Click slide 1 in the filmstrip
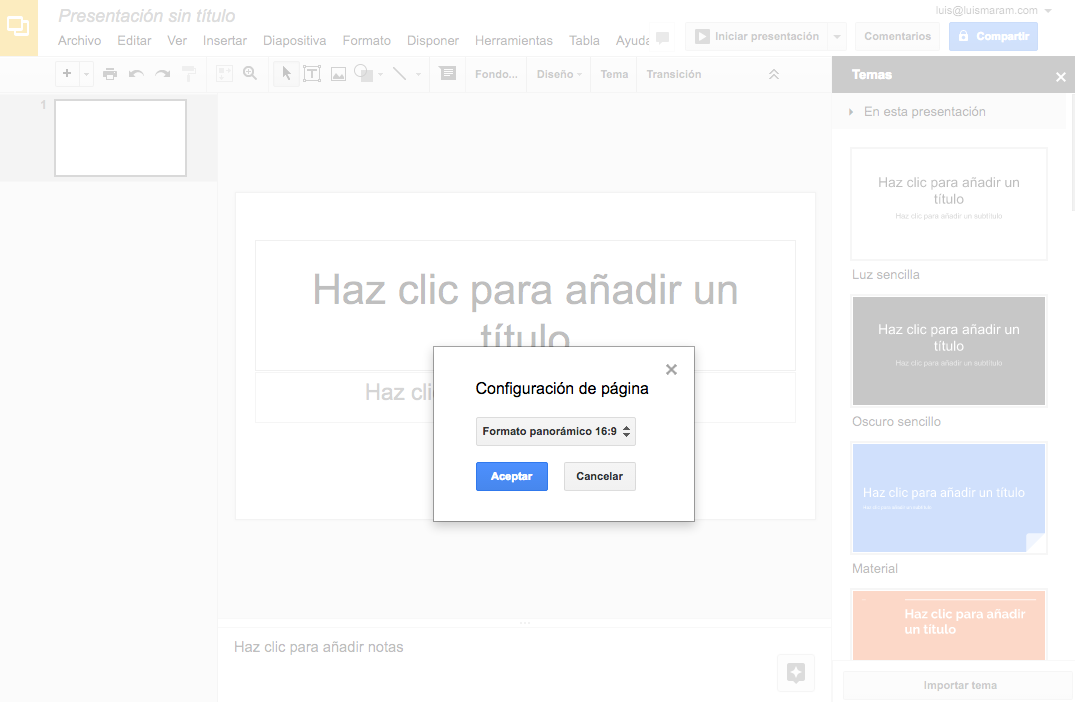This screenshot has width=1075, height=702. coord(120,137)
